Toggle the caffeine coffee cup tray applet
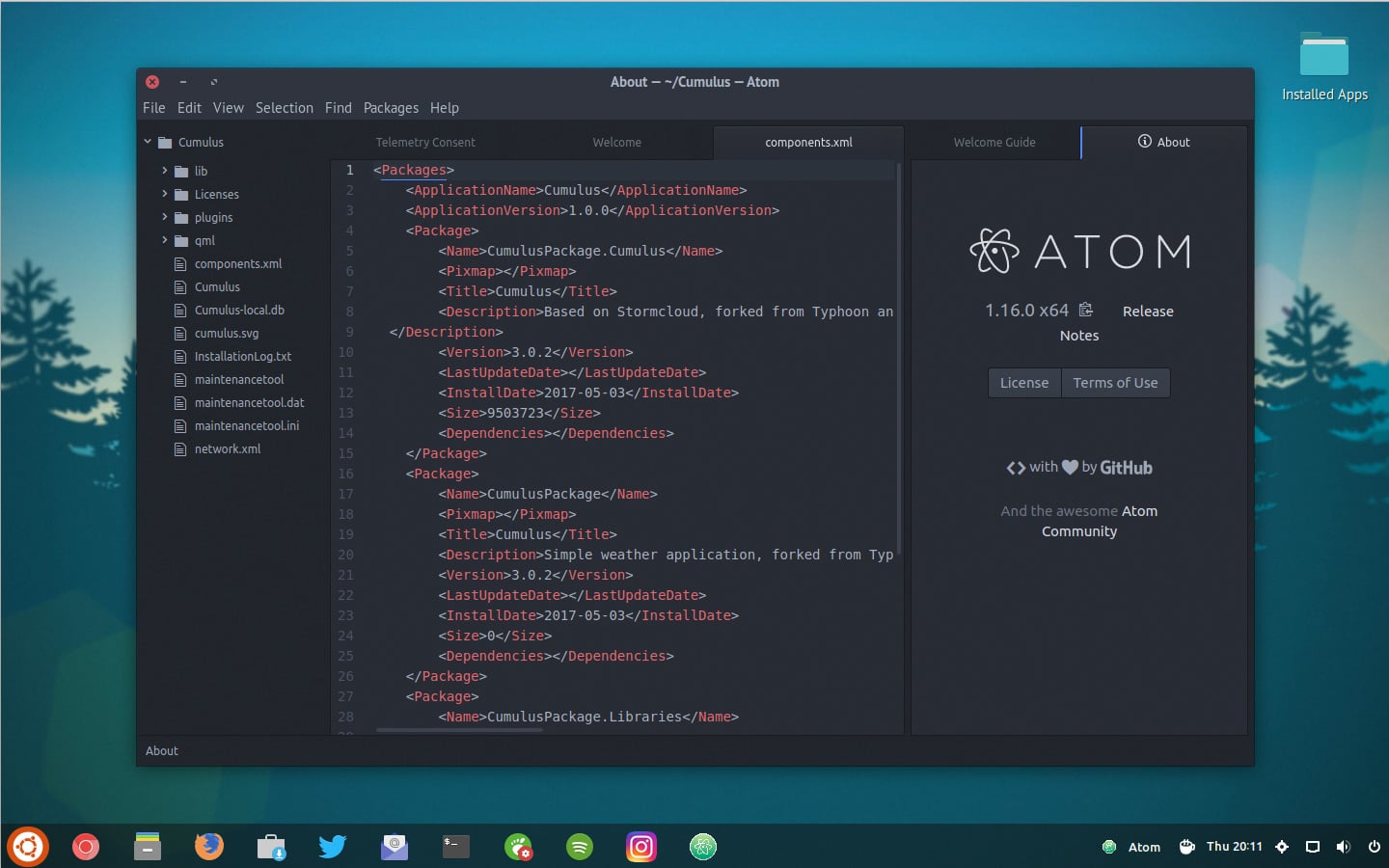 (x=1185, y=846)
